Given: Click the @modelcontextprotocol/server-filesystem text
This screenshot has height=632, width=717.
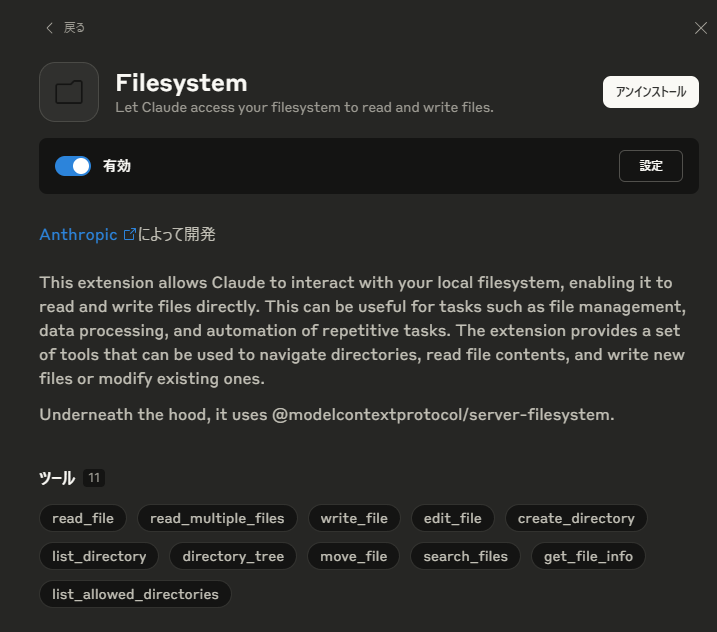Looking at the screenshot, I should (x=443, y=415).
